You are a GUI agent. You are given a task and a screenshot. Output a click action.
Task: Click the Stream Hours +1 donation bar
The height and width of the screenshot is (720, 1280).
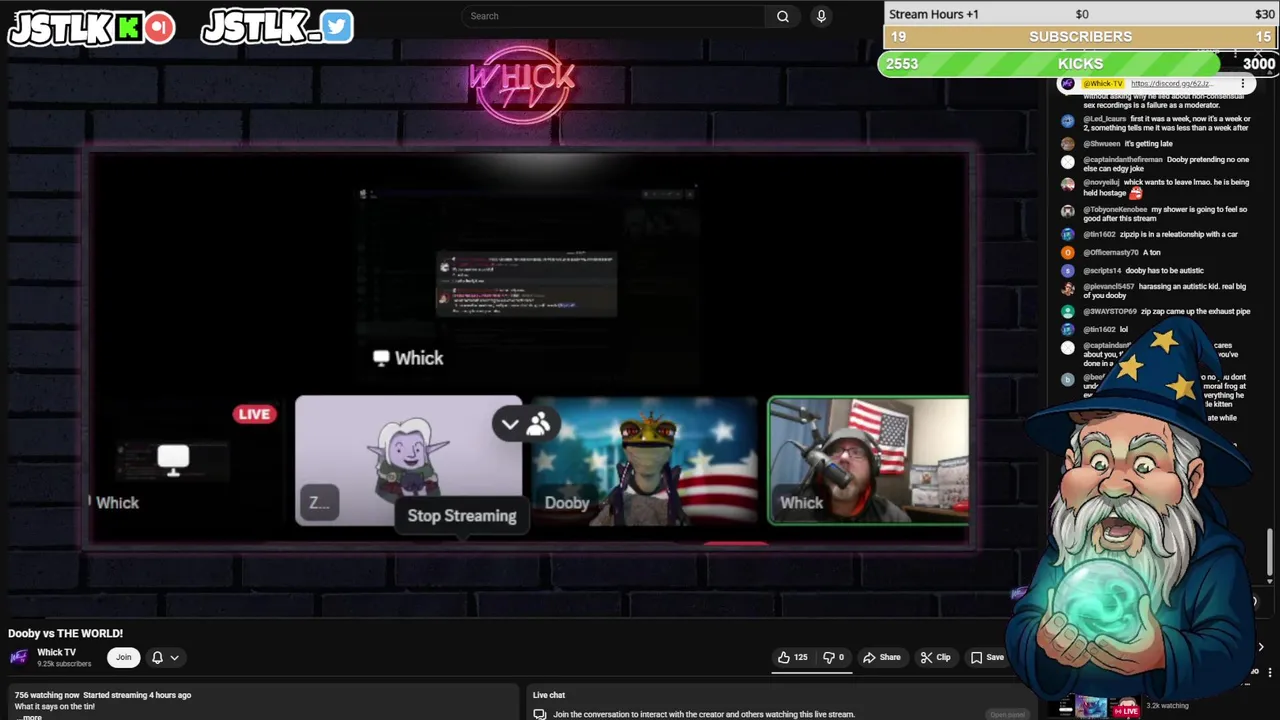tap(1081, 14)
